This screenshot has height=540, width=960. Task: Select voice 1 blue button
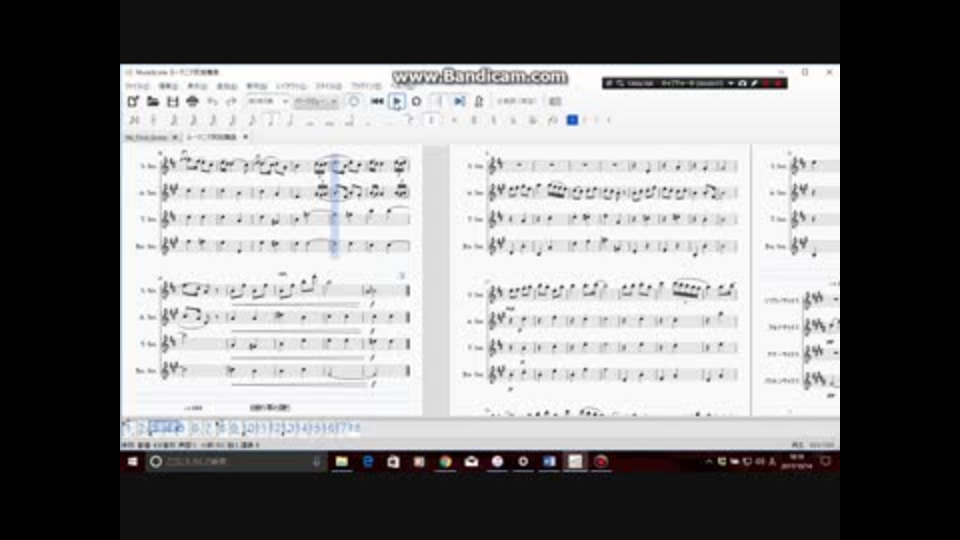pyautogui.click(x=572, y=120)
